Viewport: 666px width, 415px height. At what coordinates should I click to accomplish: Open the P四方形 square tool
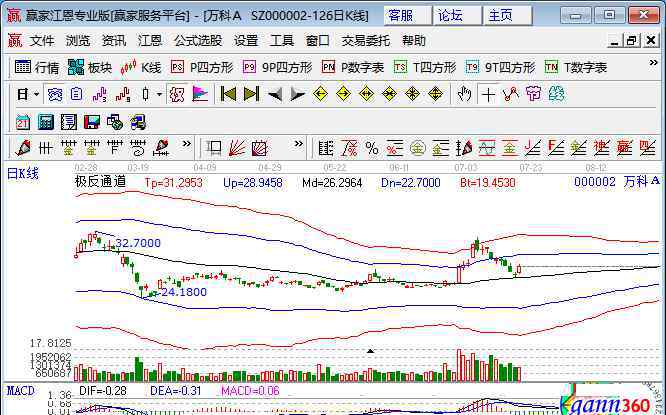pos(202,67)
